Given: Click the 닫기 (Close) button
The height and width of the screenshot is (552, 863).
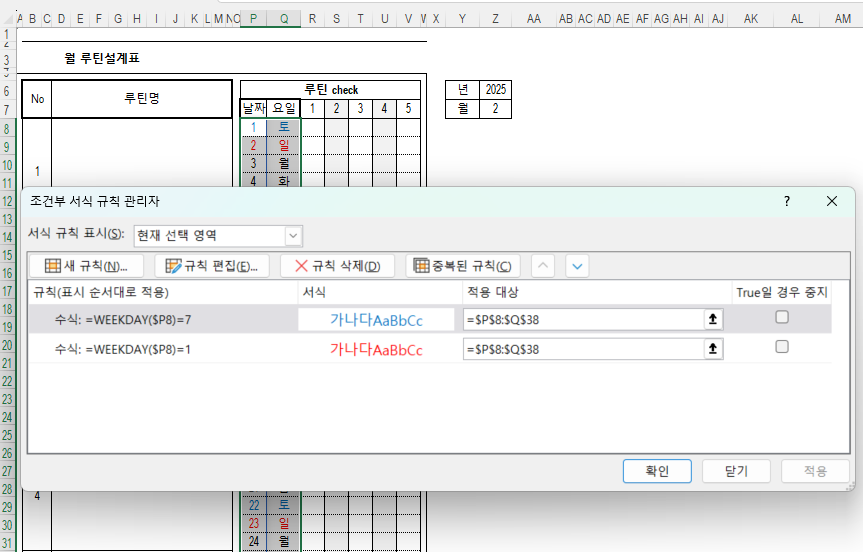Looking at the screenshot, I should (736, 471).
